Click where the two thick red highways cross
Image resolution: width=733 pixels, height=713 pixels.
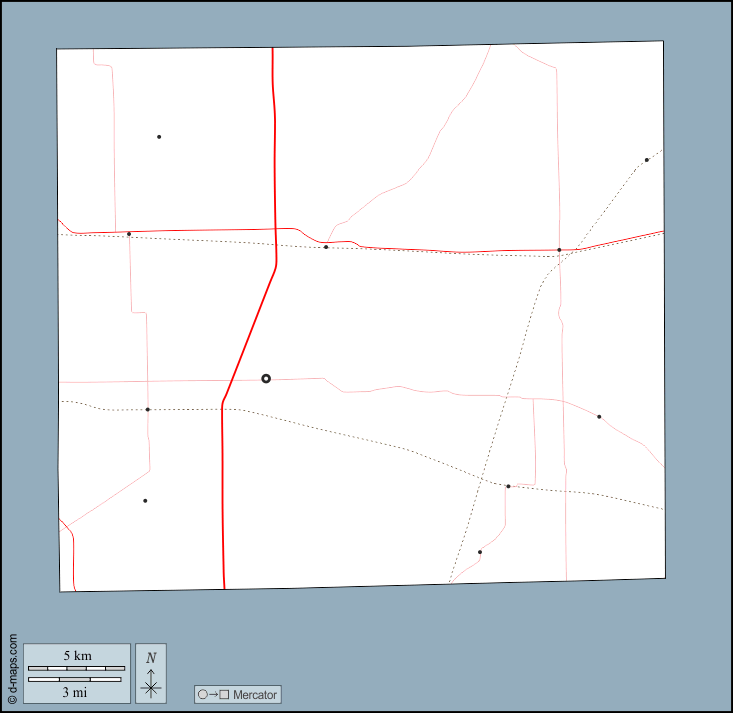(x=274, y=229)
